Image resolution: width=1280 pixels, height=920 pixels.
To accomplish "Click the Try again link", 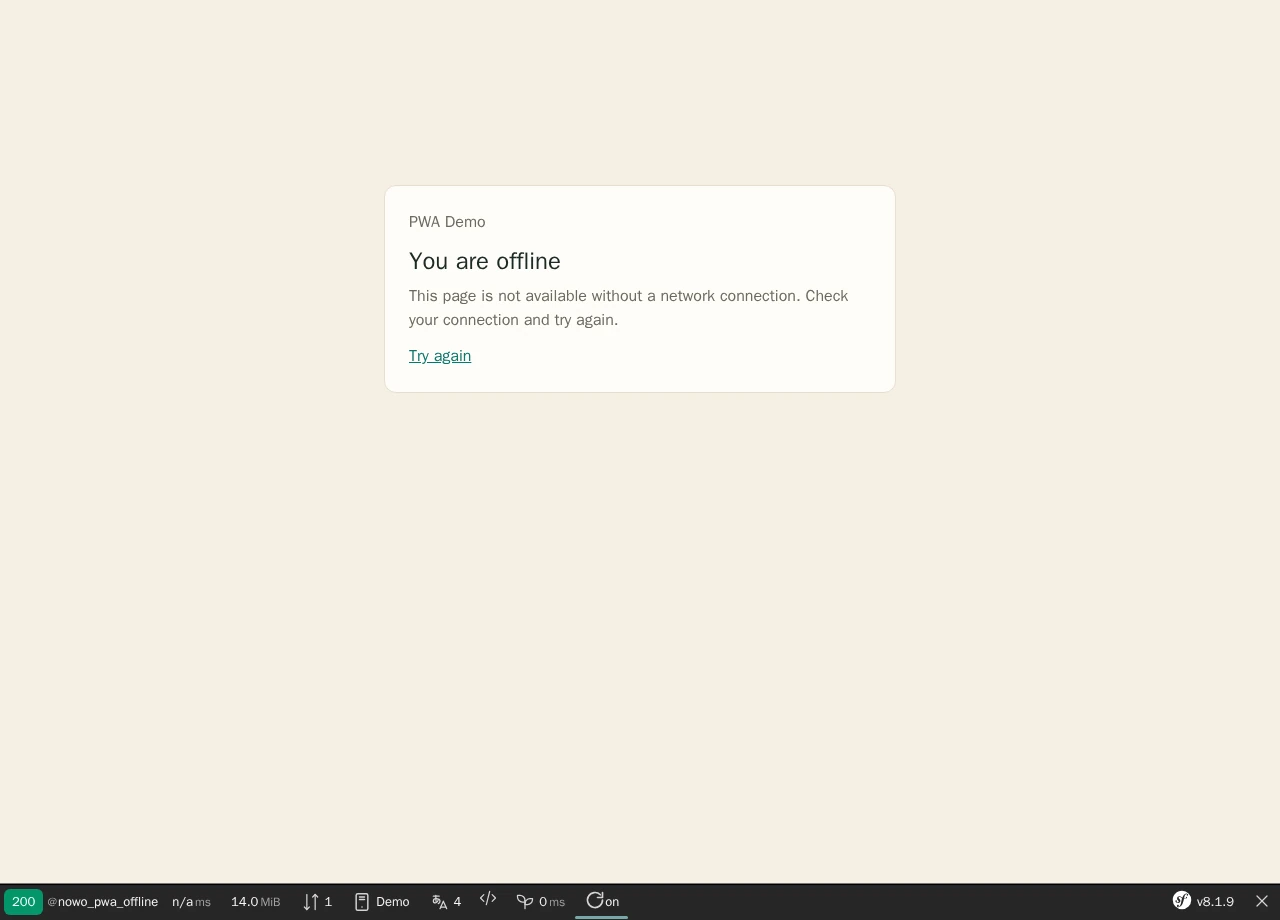I will pos(440,356).
